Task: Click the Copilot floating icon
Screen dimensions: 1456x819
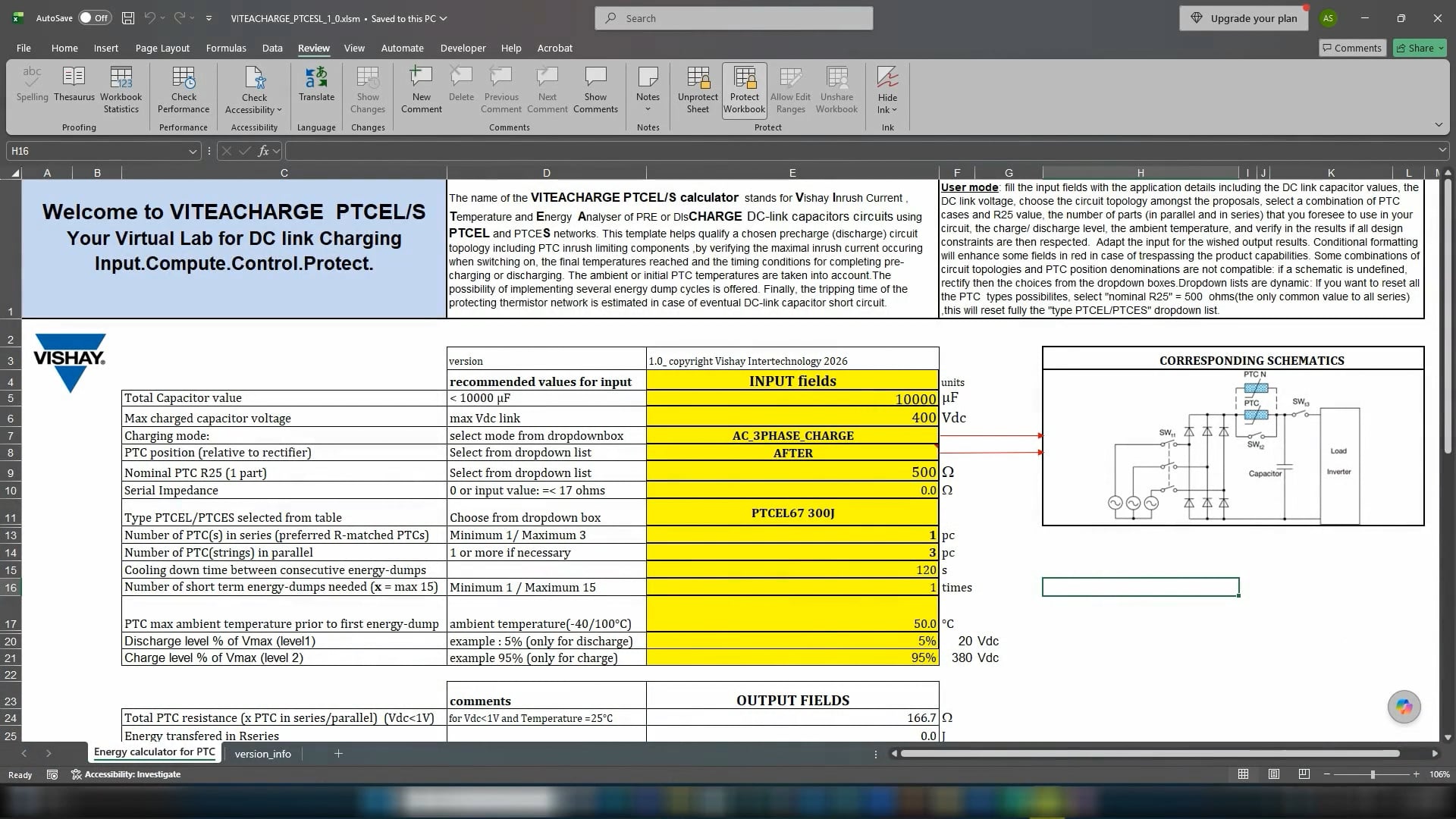Action: (x=1404, y=707)
